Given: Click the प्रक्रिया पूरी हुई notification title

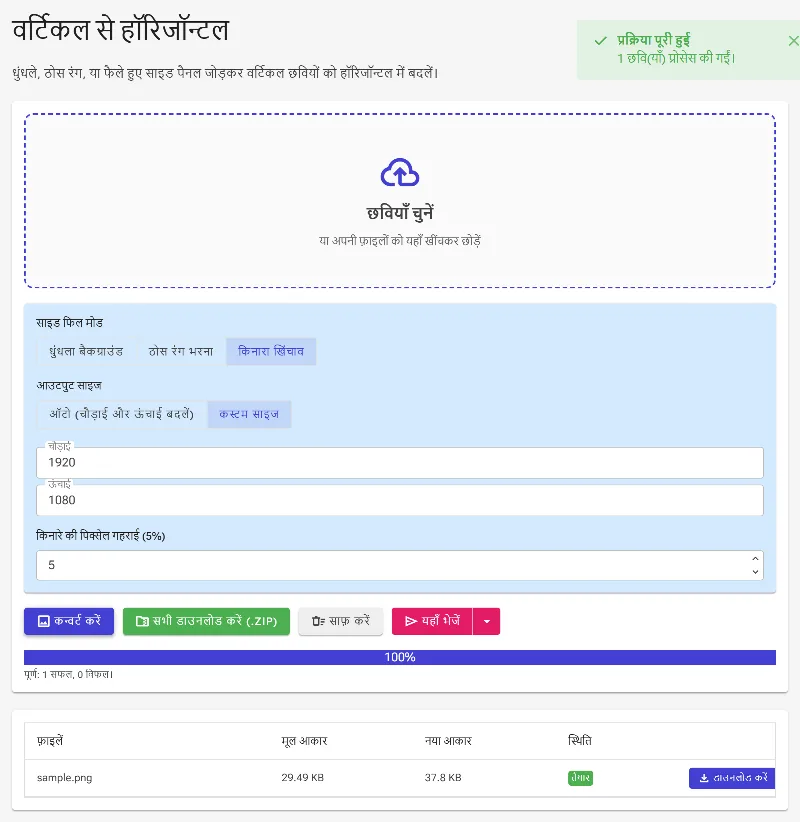Looking at the screenshot, I should pos(653,40).
